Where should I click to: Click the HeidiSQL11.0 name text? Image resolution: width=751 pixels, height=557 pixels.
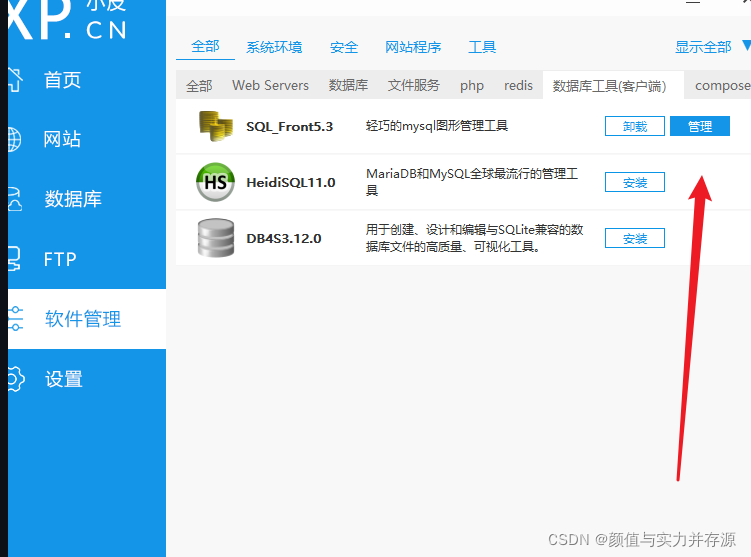tap(291, 182)
